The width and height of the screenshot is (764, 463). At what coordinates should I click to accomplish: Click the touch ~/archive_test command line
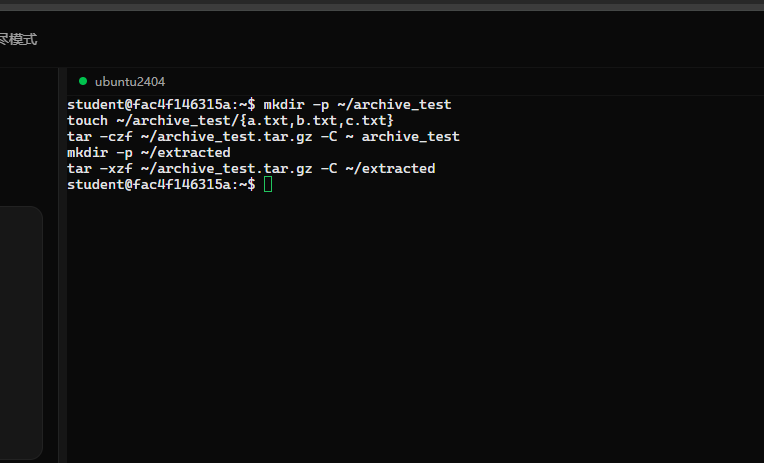(x=230, y=120)
